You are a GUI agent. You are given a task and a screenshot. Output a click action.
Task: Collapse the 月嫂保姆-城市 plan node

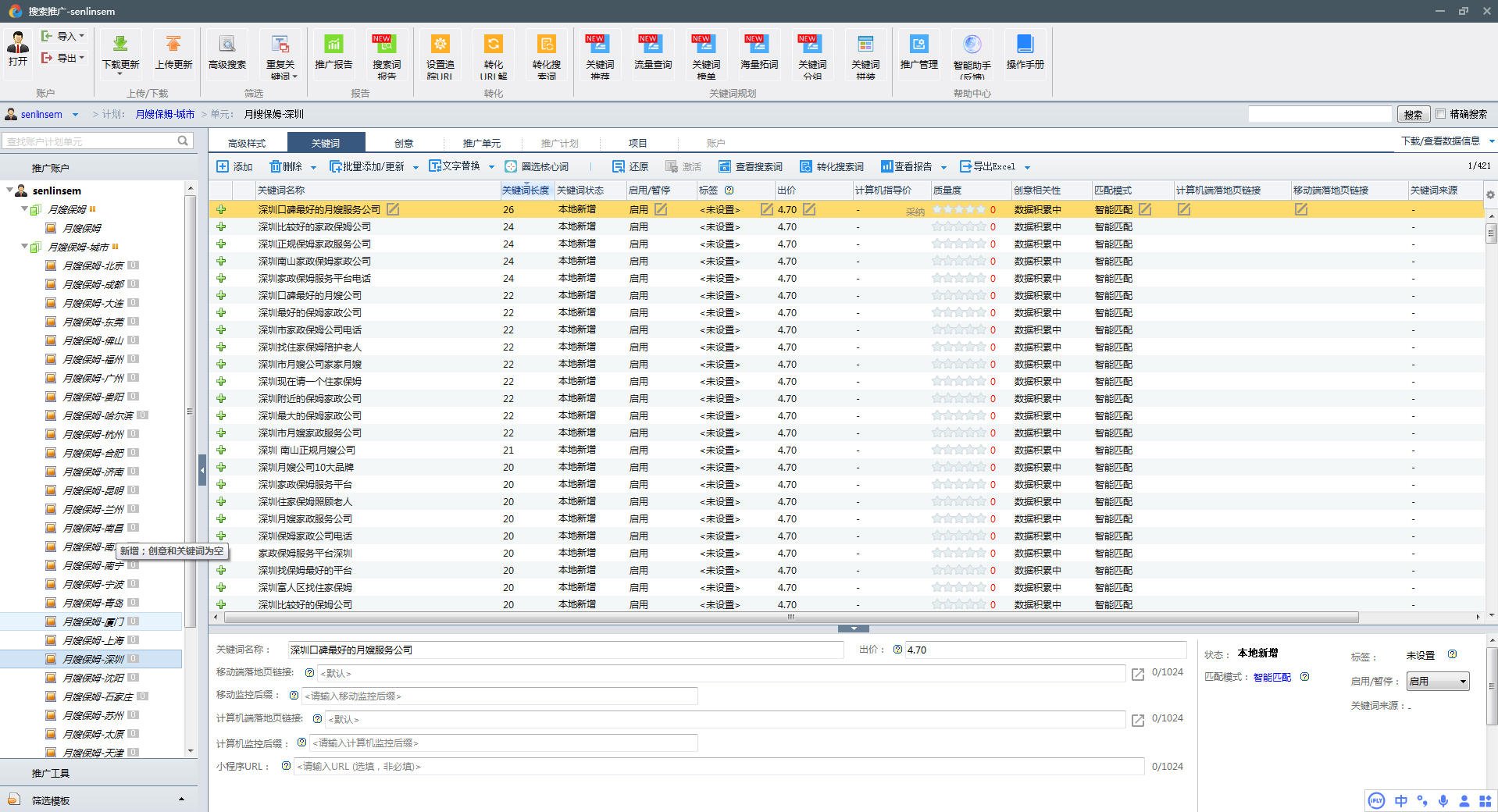coord(24,247)
